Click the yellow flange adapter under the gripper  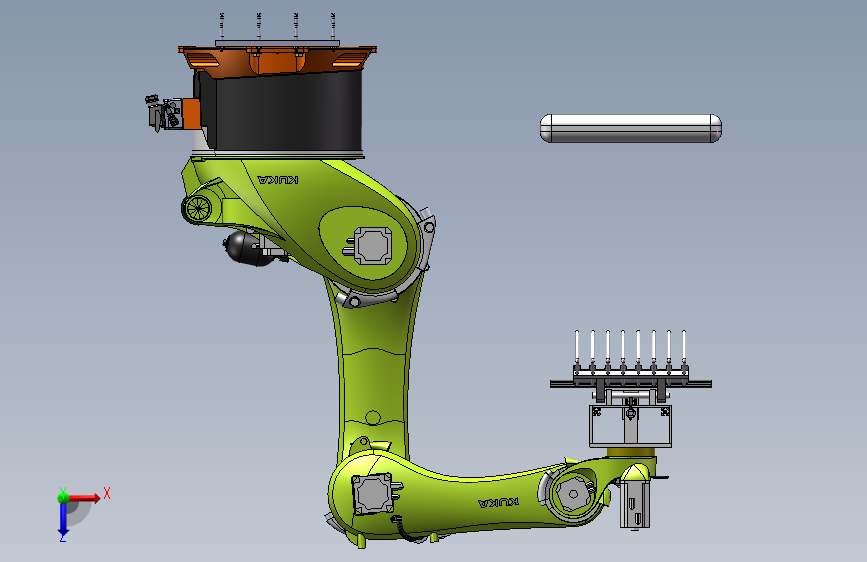click(x=630, y=452)
